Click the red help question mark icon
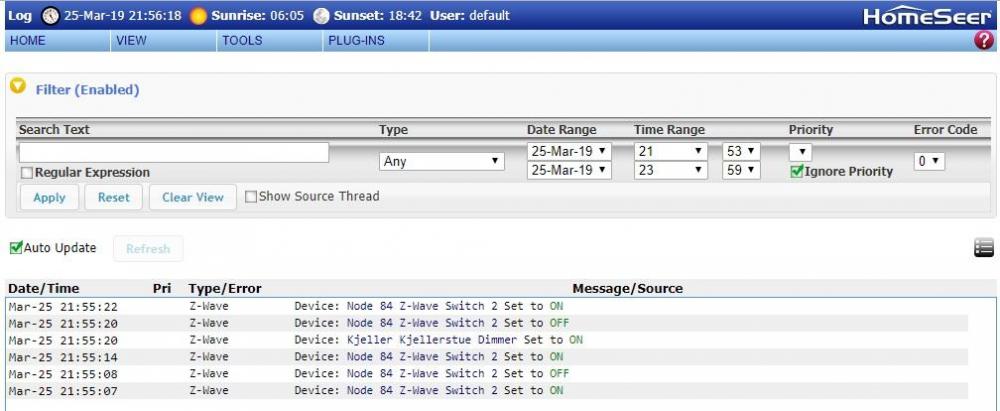The image size is (1000, 411). 984,41
